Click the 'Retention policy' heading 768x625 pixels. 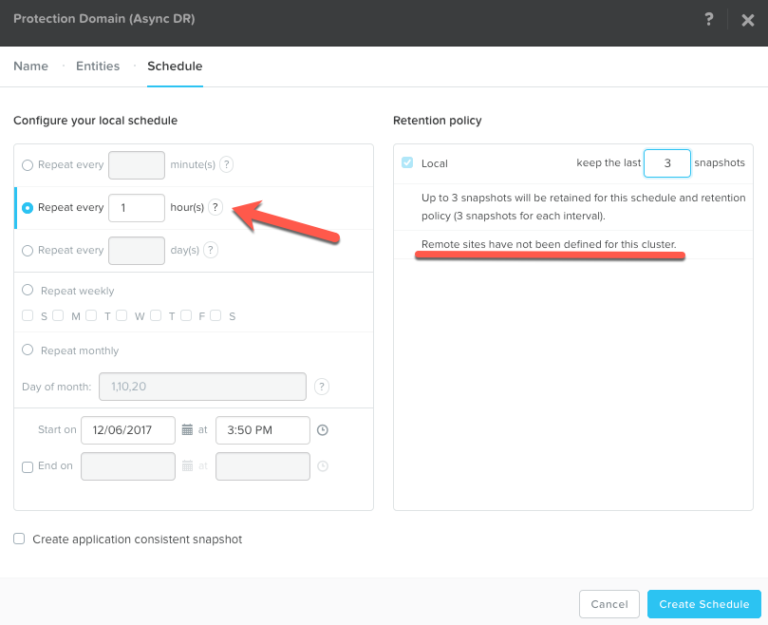(437, 120)
